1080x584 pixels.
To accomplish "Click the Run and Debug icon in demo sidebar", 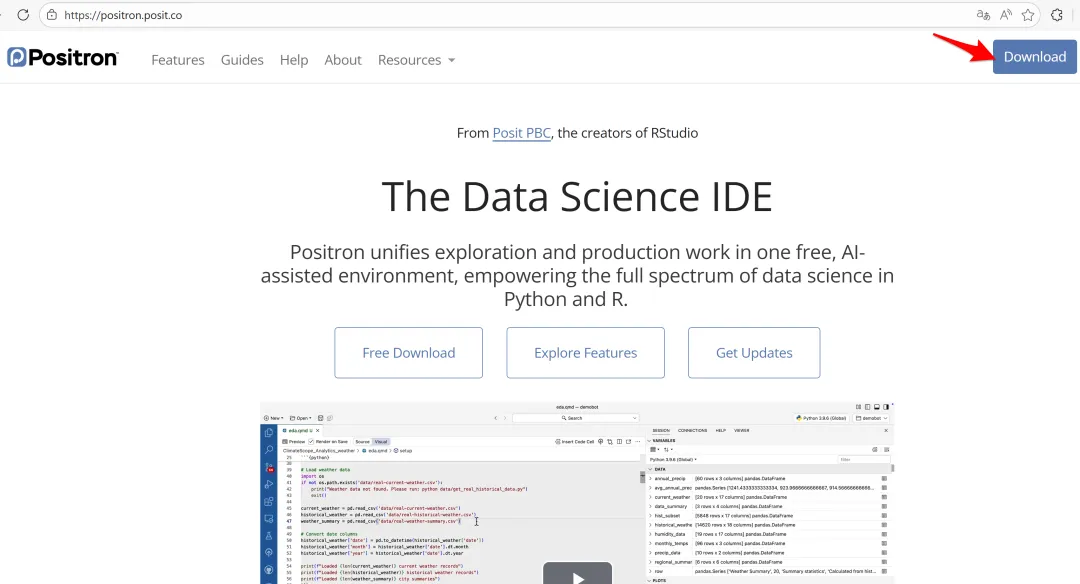I will tap(269, 484).
